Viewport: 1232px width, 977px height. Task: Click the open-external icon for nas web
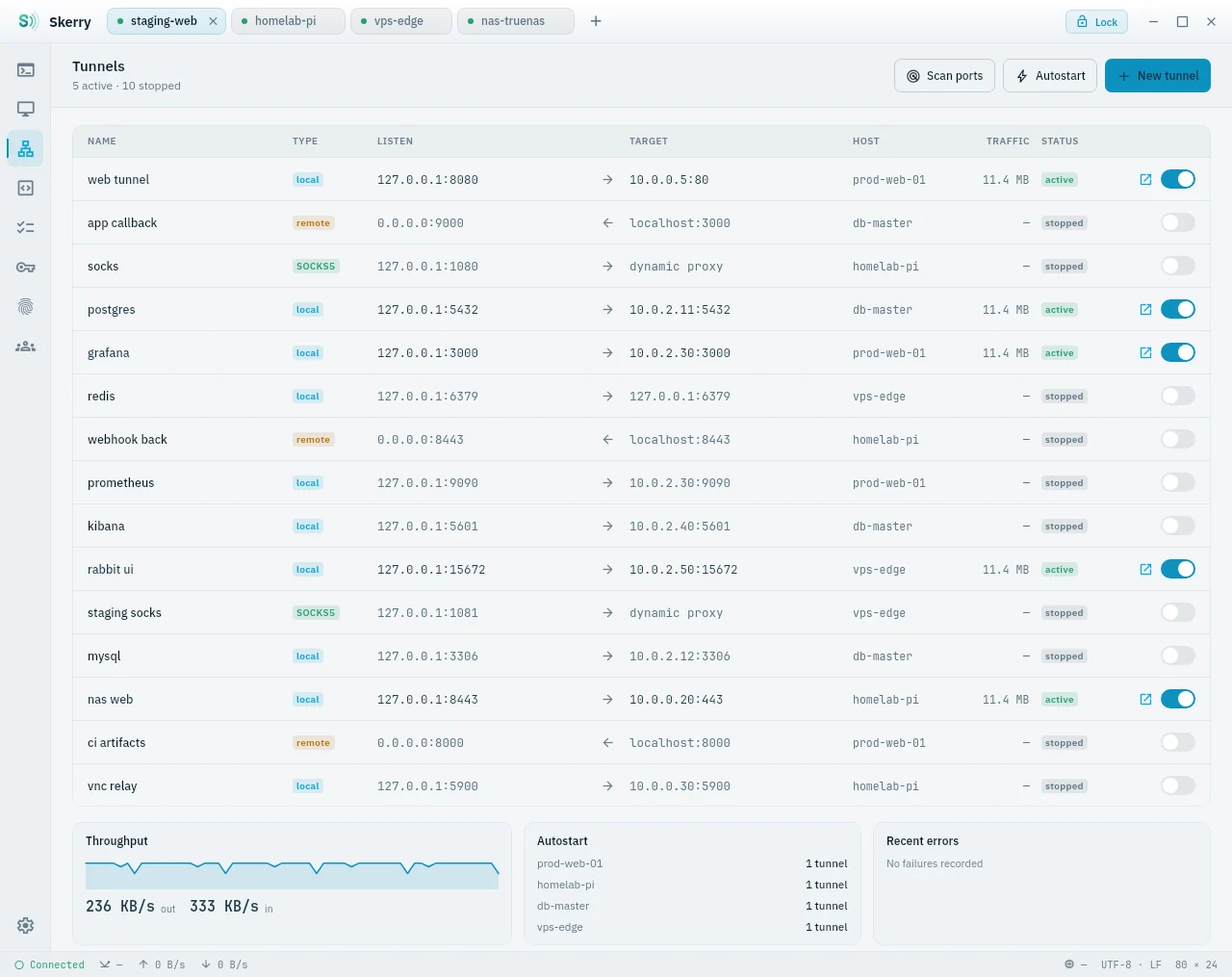1145,699
